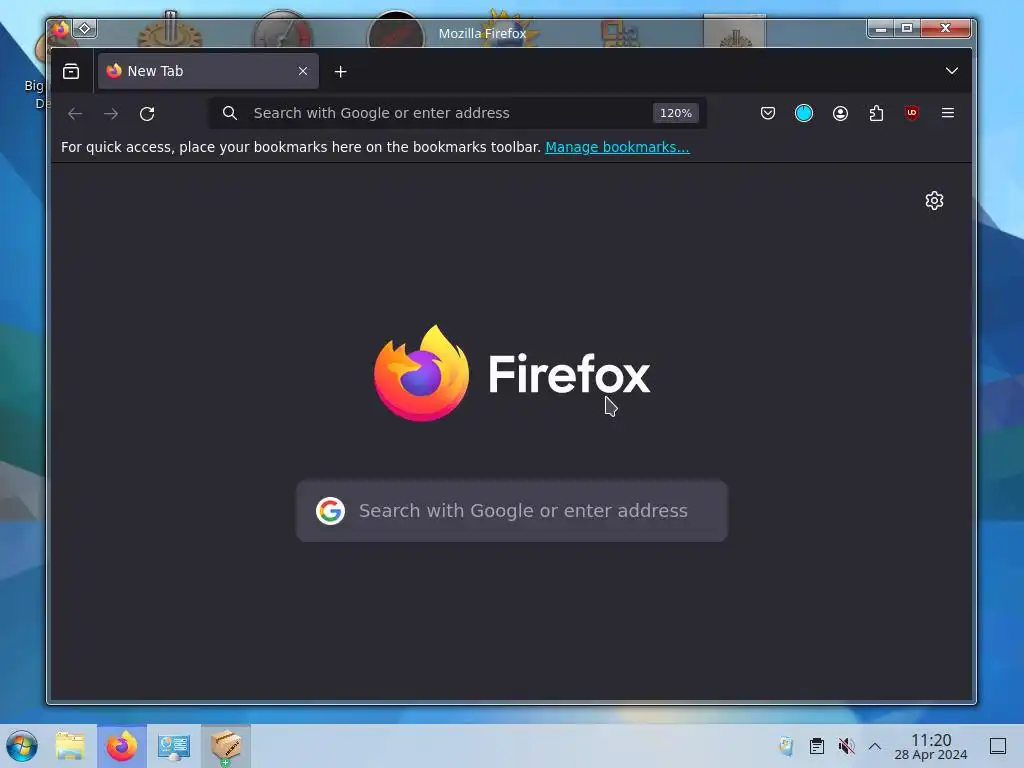Open the package installer taskbar icon
This screenshot has height=768, width=1024.
[226, 746]
